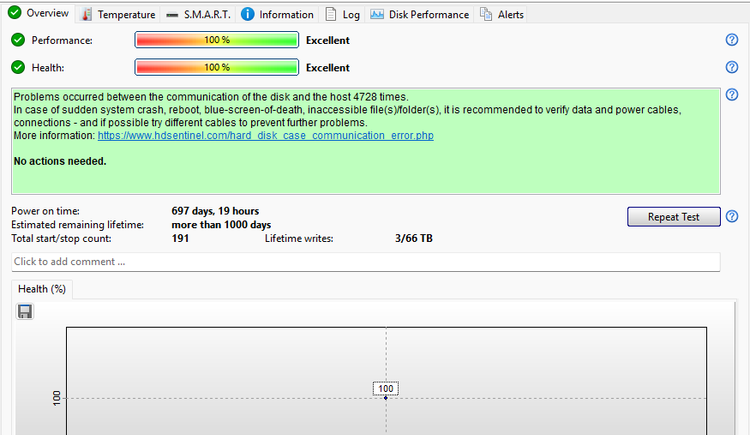Open the Disk Performance tab
The width and height of the screenshot is (750, 435).
click(419, 15)
